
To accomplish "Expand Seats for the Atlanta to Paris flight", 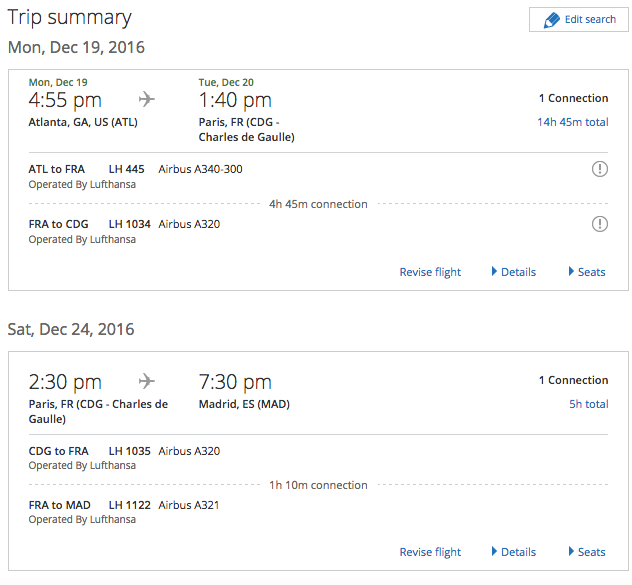I will 587,272.
